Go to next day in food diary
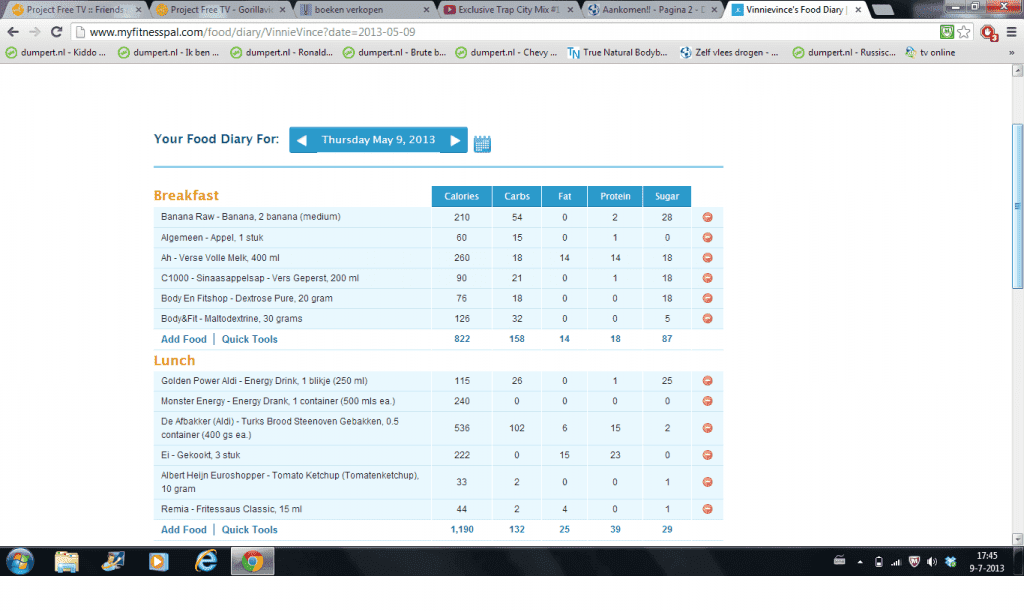 pos(455,141)
